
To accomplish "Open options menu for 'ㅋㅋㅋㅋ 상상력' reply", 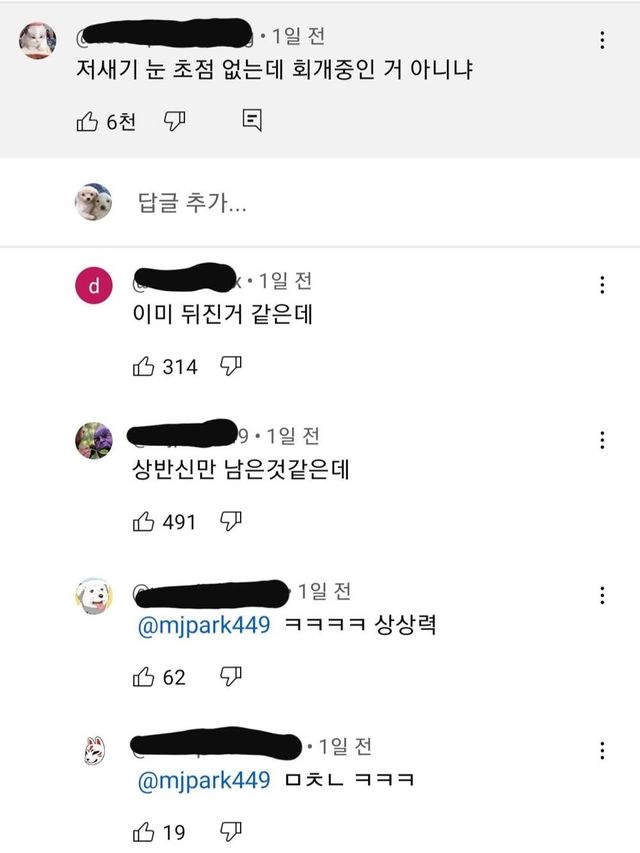I will coord(602,595).
